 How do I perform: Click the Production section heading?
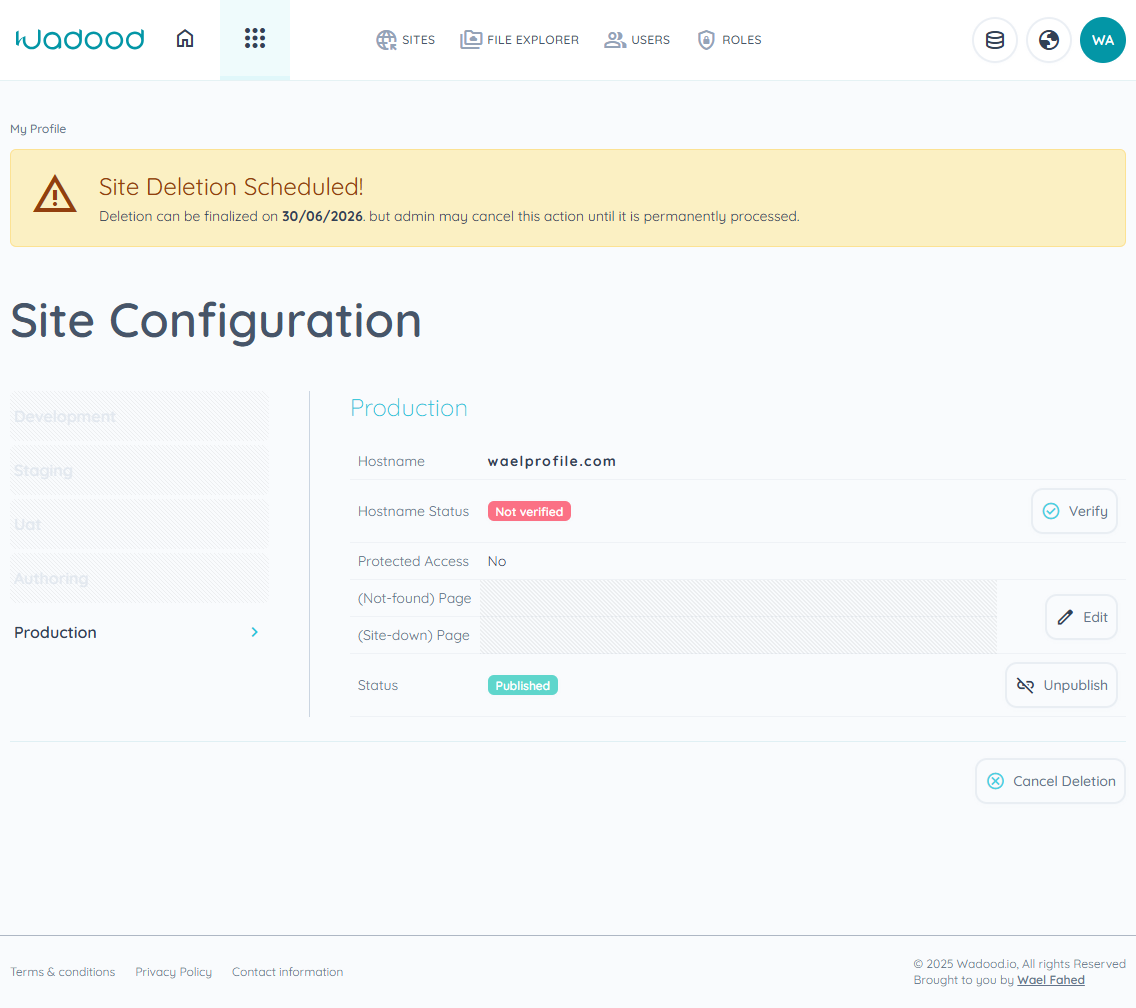[x=409, y=408]
